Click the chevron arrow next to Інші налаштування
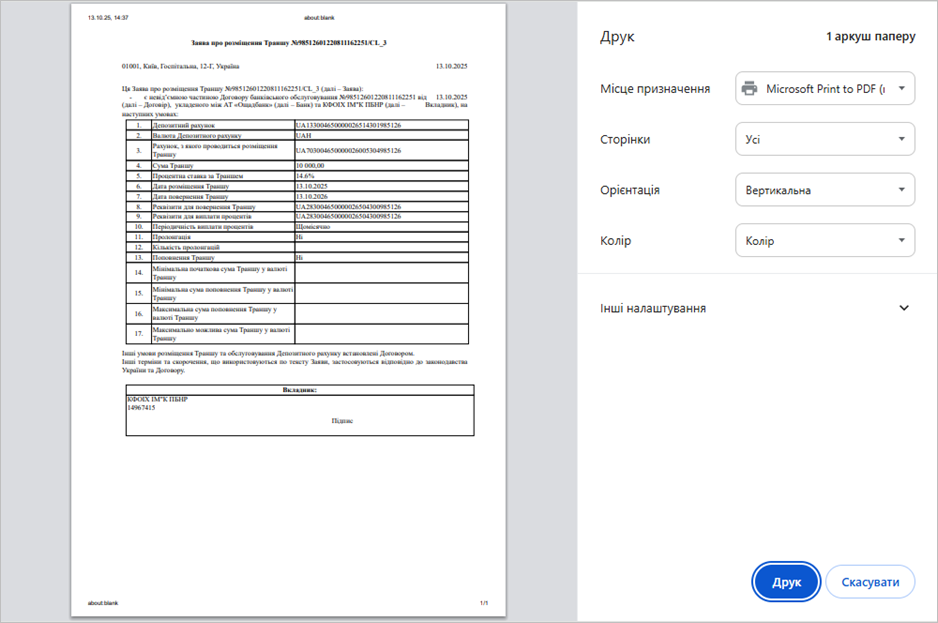 (x=904, y=309)
